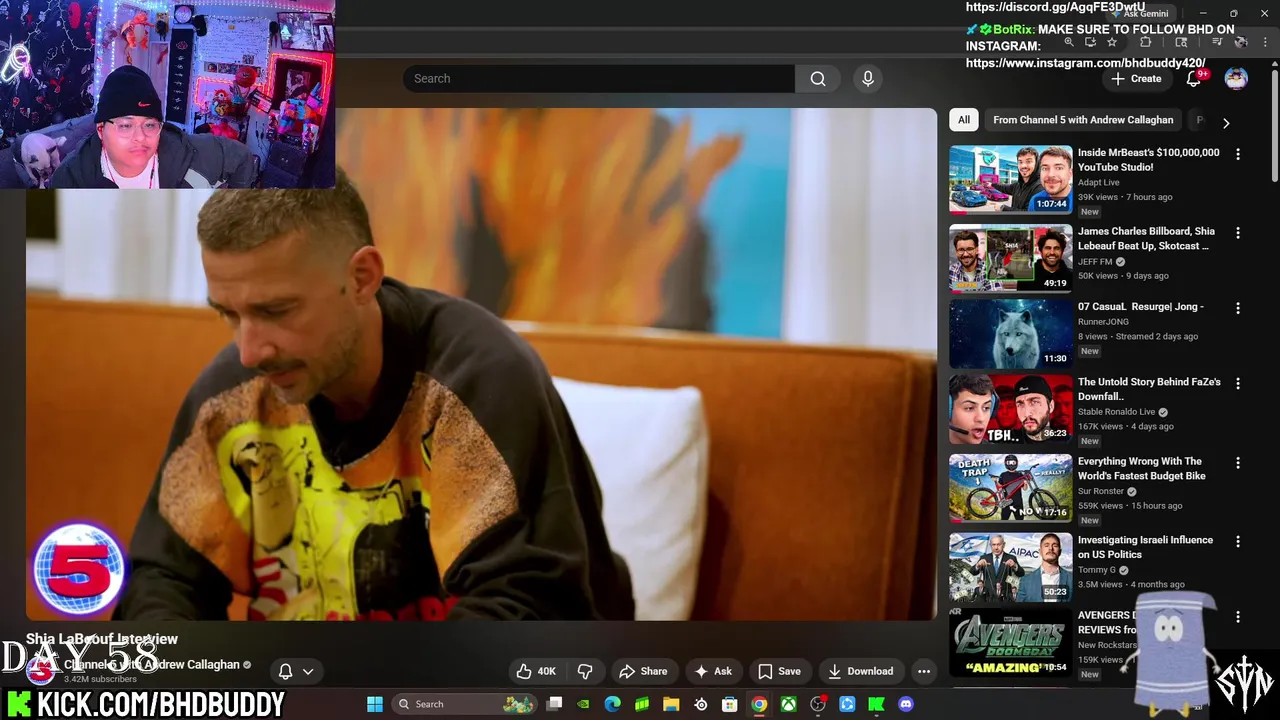
Task: Bookmark page with Chrome star icon
Action: 1112,42
